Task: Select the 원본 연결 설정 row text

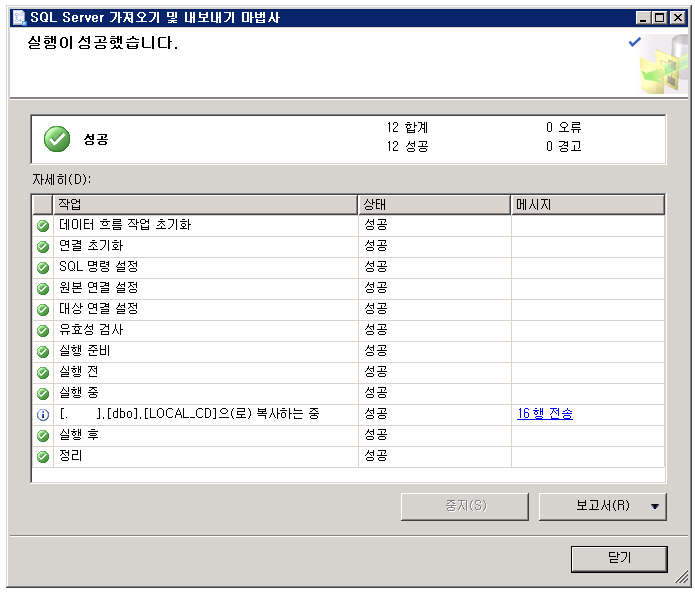Action: coord(98,287)
